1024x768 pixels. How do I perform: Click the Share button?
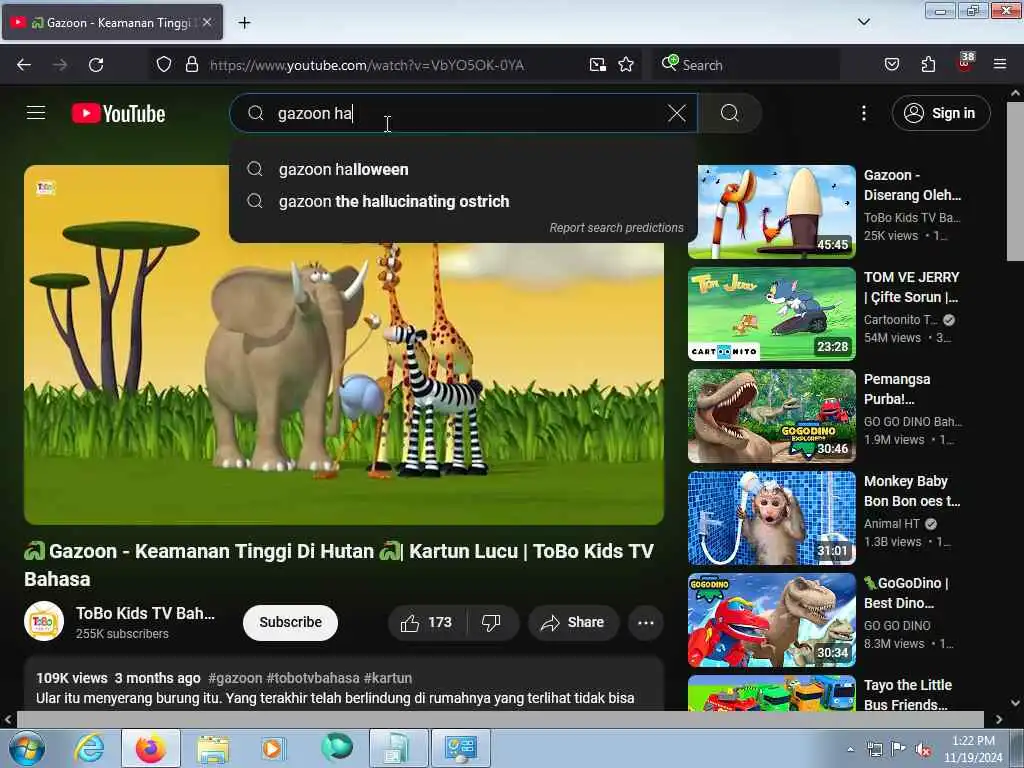coord(572,622)
